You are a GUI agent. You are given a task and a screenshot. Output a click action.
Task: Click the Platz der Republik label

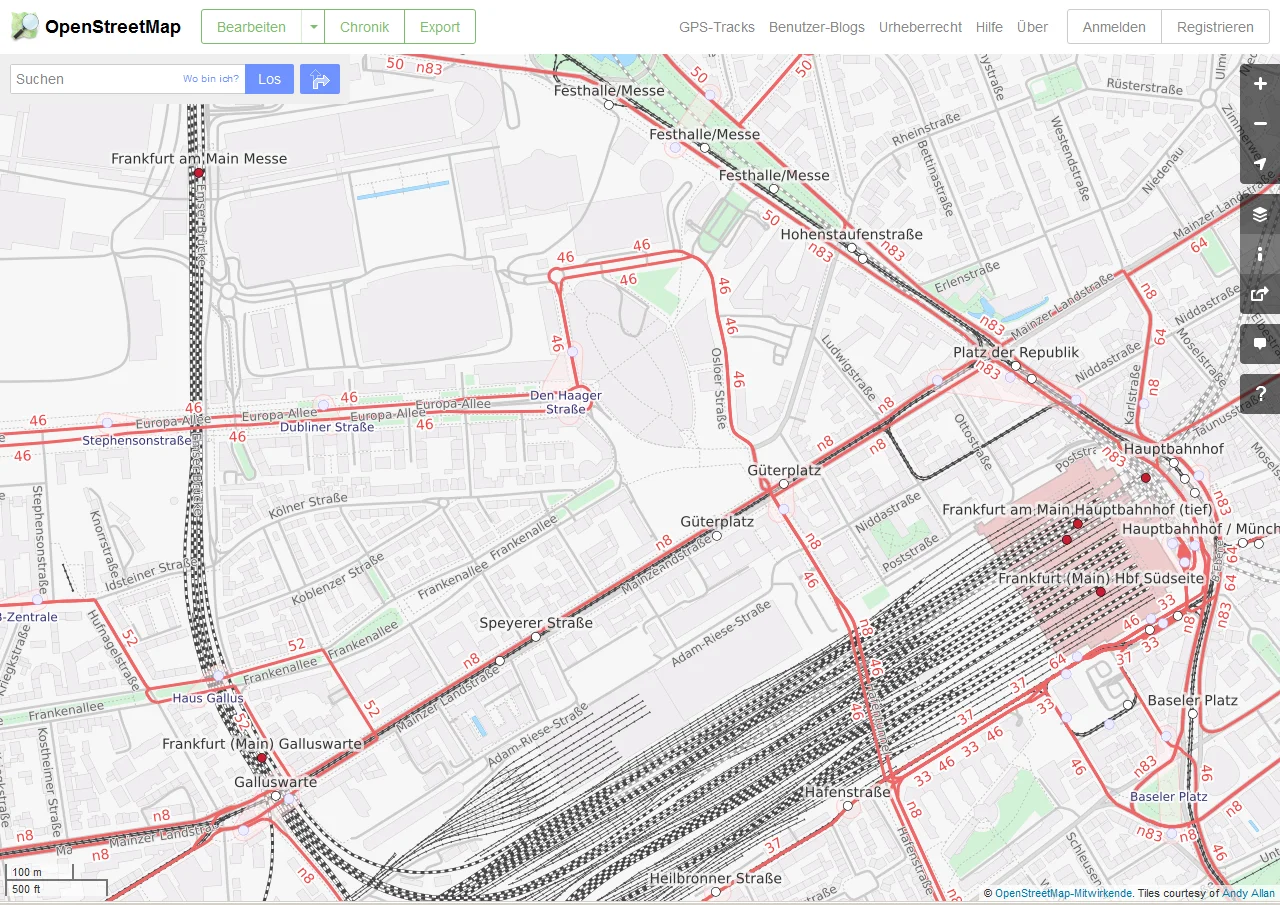click(1016, 352)
